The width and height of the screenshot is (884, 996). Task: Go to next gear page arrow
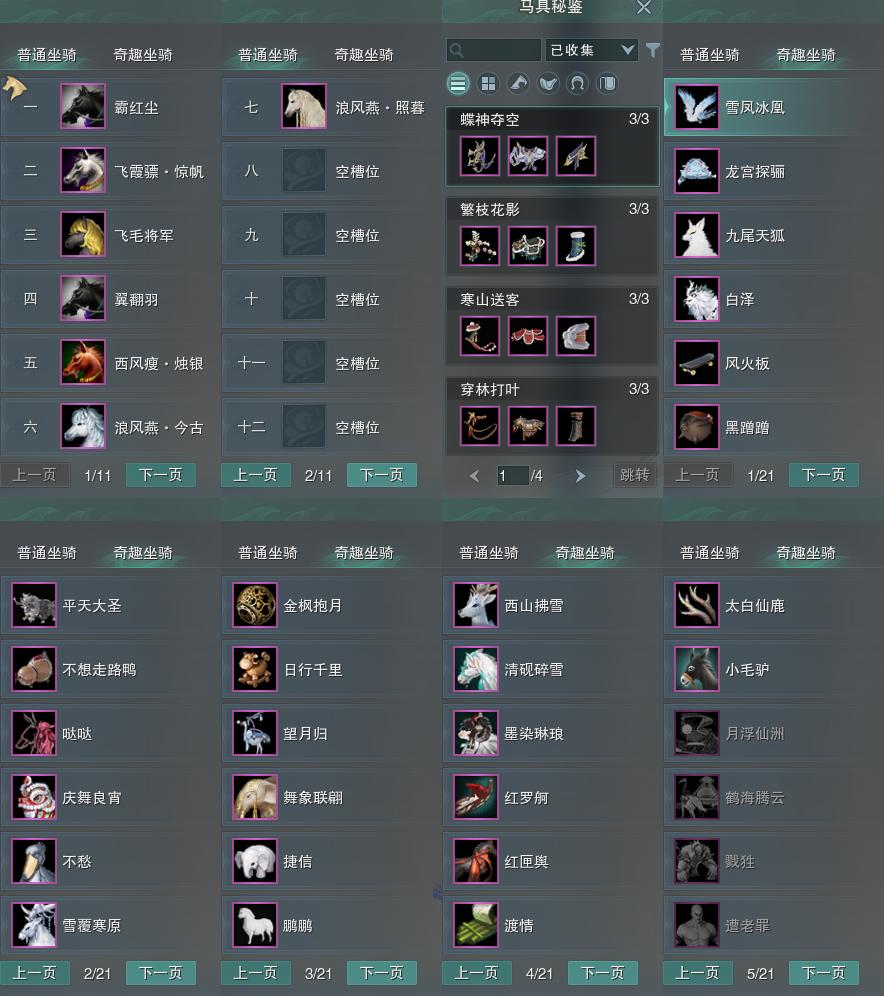coord(580,476)
